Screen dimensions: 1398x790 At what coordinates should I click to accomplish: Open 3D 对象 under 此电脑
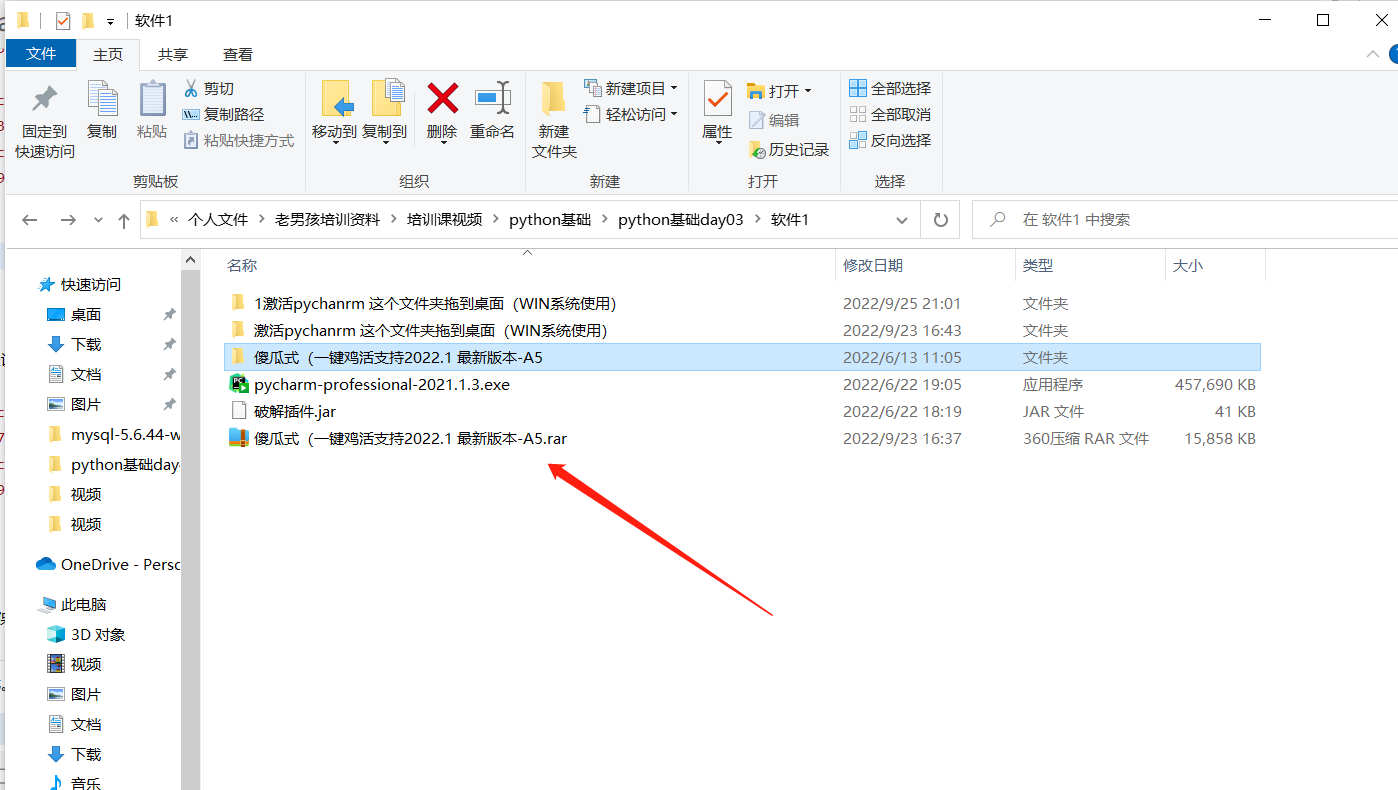98,635
